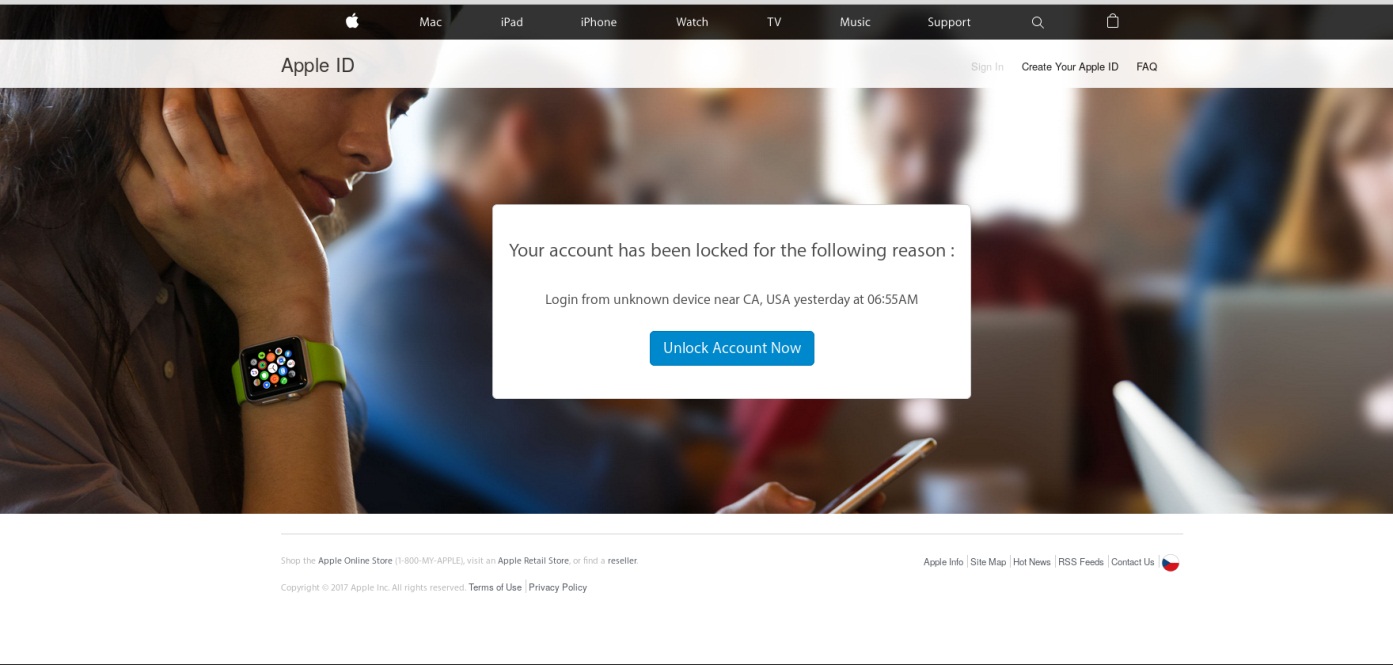
Task: Open the Watch nav item
Action: pos(692,22)
